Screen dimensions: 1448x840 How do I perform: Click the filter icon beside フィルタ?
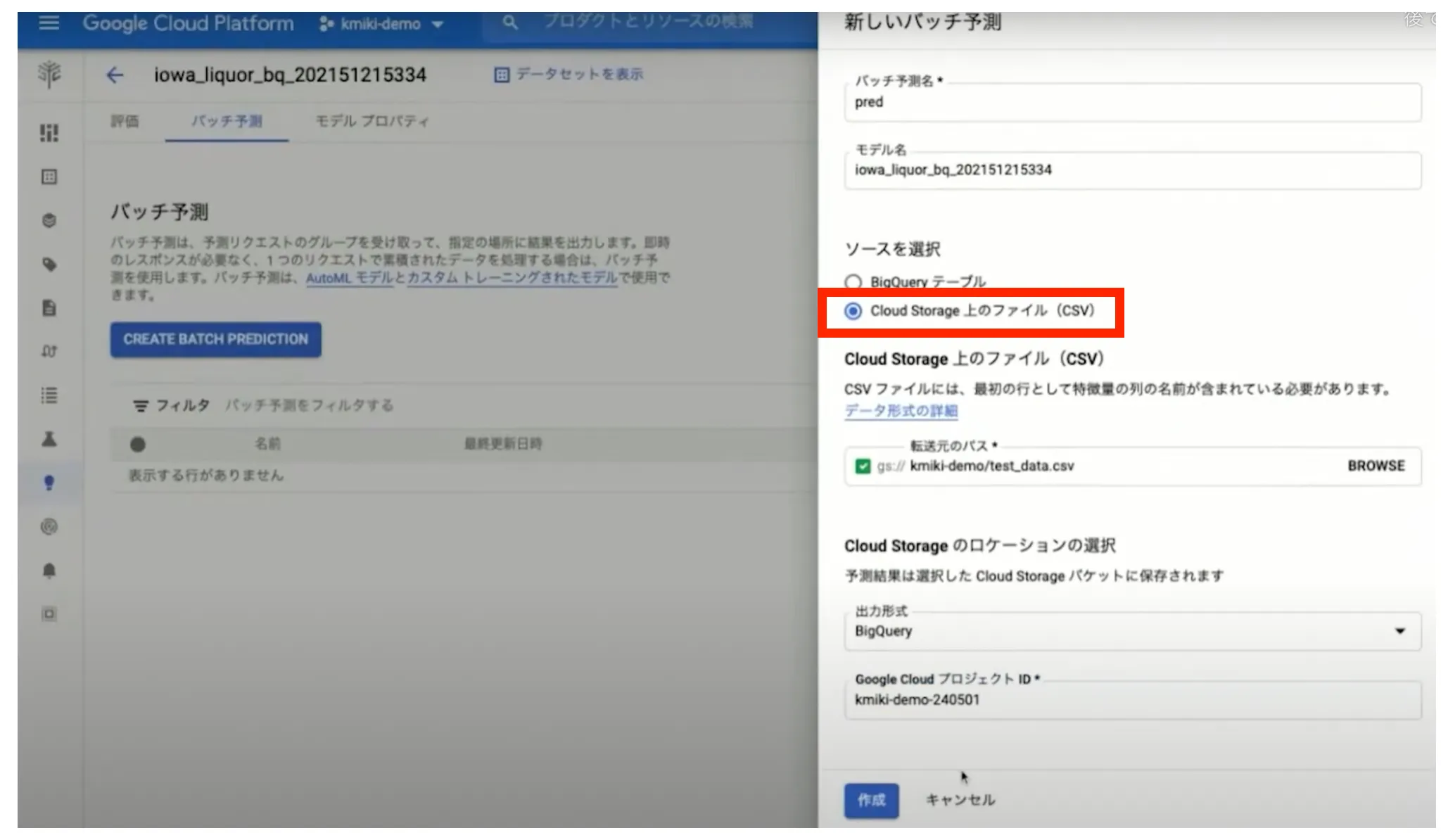coord(141,406)
